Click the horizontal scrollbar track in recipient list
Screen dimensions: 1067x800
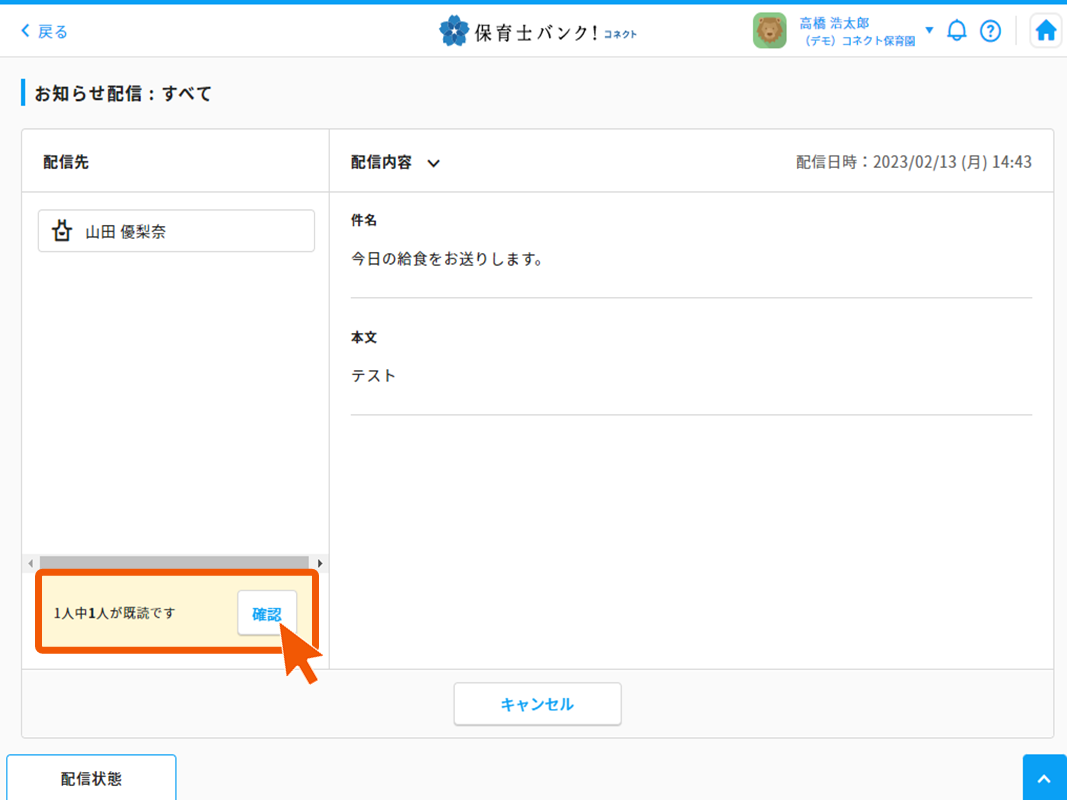point(175,563)
